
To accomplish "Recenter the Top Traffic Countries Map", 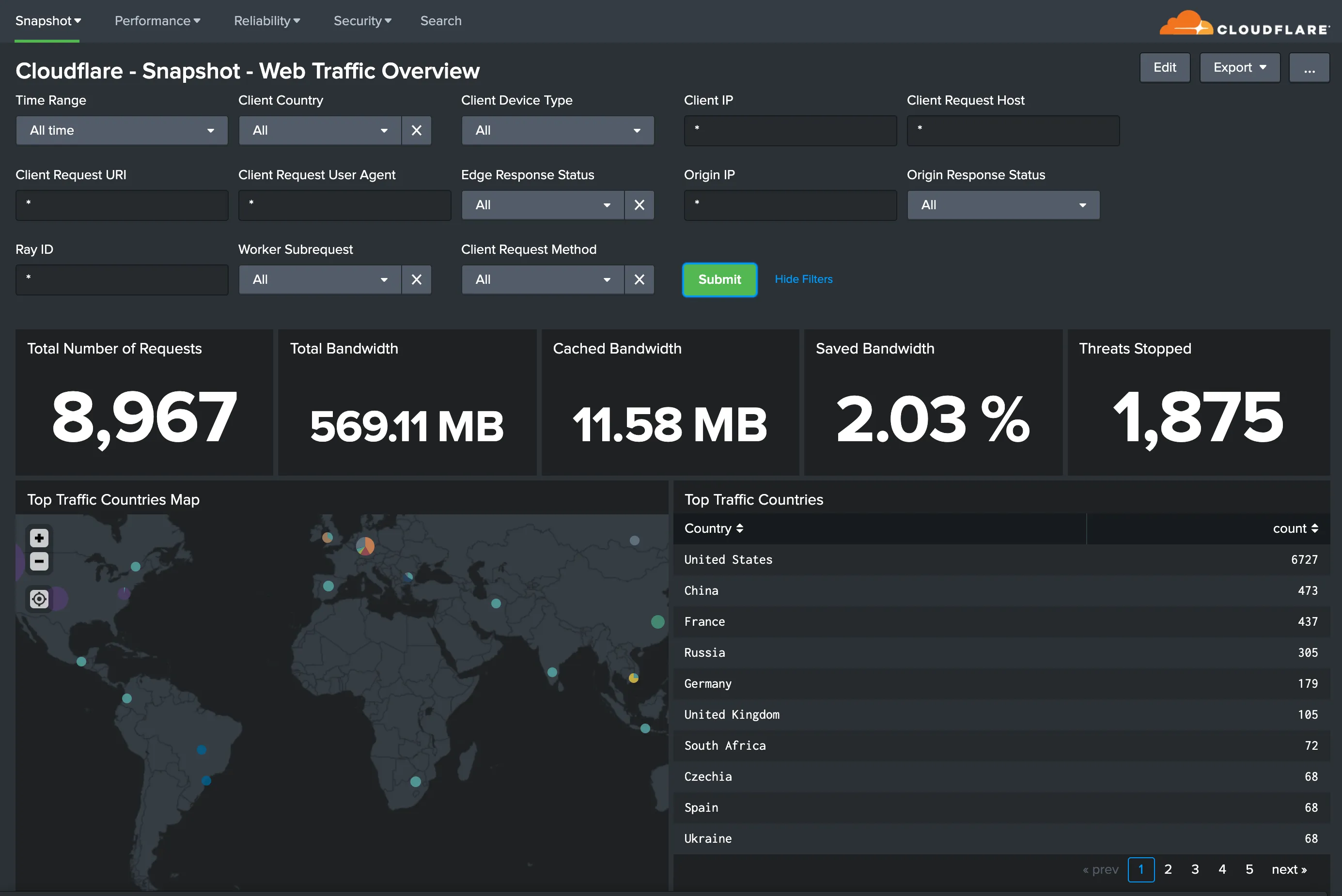I will coord(38,599).
